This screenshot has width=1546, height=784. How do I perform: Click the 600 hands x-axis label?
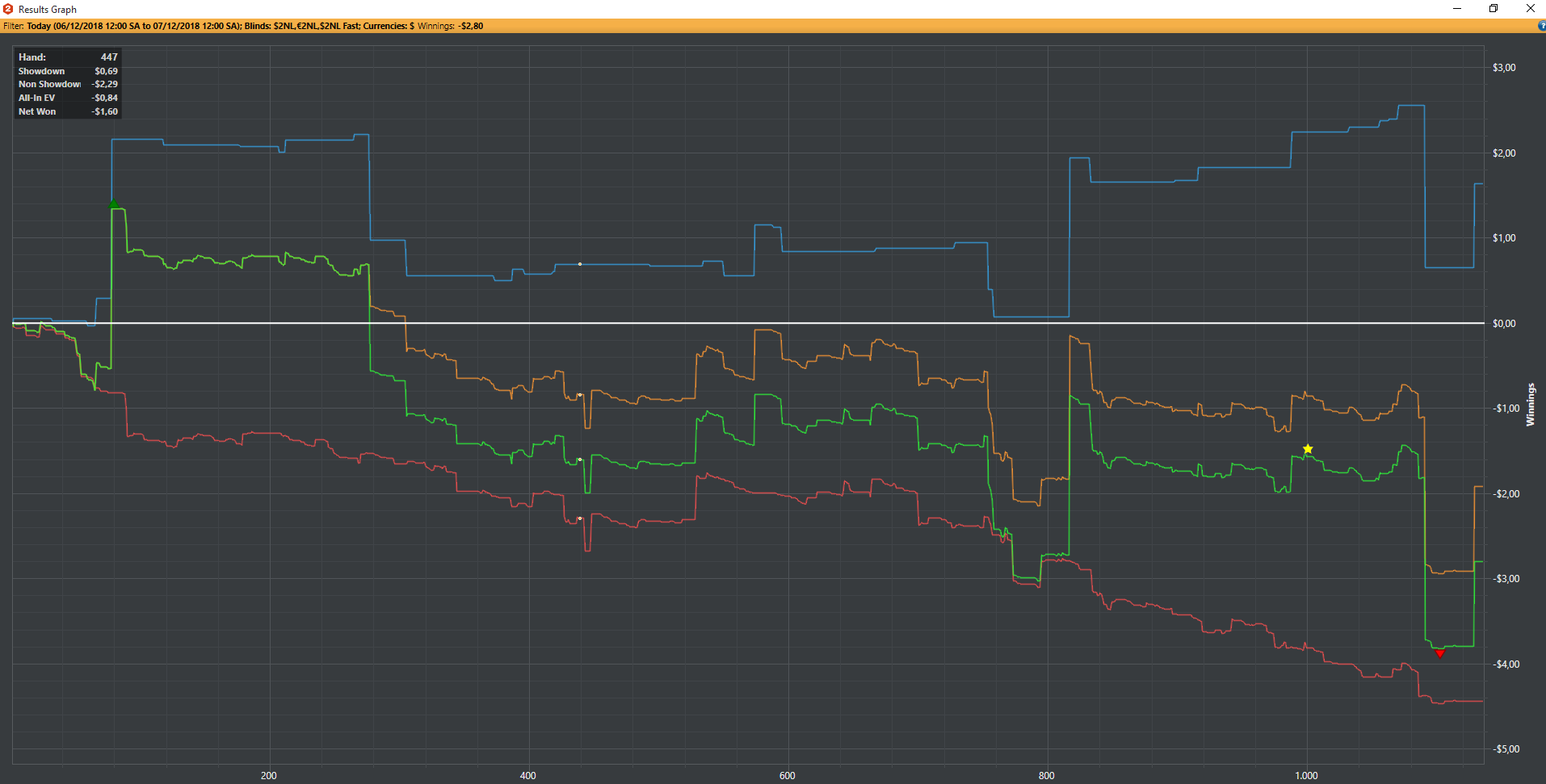pos(788,776)
